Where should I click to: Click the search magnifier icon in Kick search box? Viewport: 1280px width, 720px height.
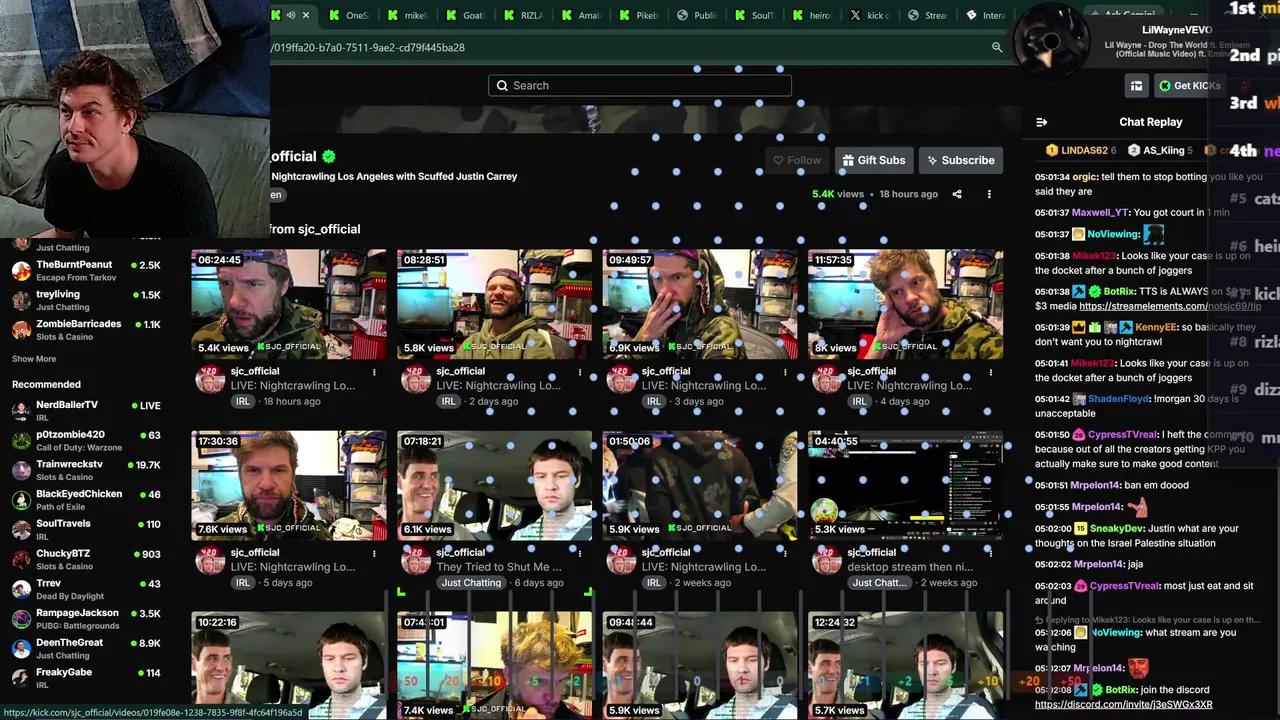502,85
